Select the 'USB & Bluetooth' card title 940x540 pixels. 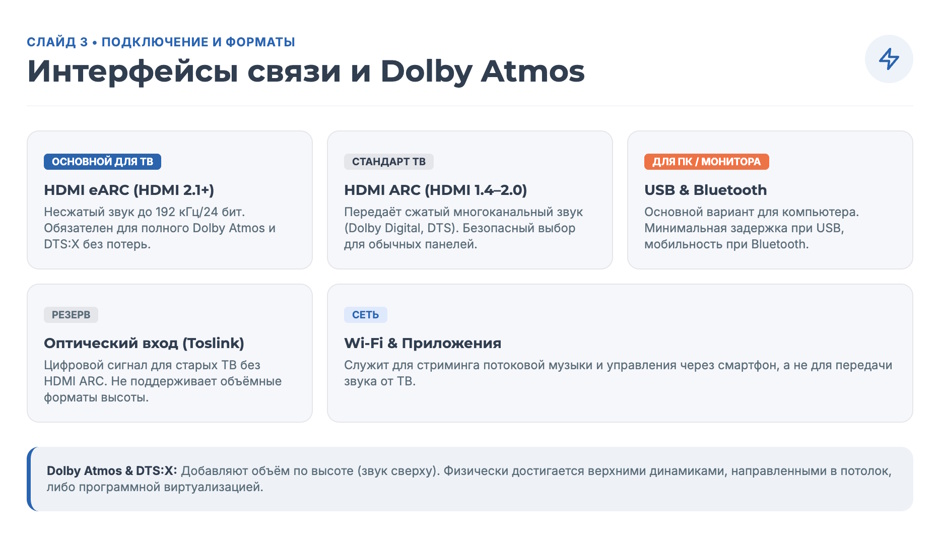[705, 190]
